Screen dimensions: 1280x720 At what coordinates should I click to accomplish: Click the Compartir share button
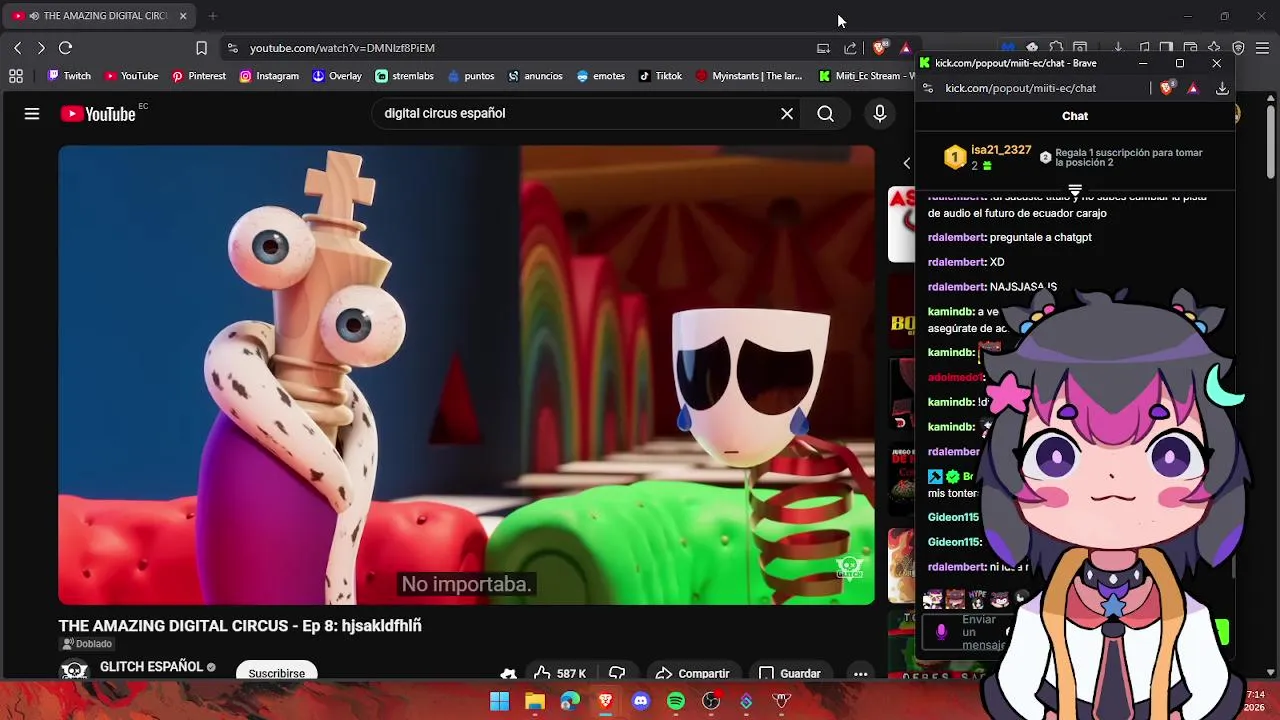pyautogui.click(x=692, y=673)
